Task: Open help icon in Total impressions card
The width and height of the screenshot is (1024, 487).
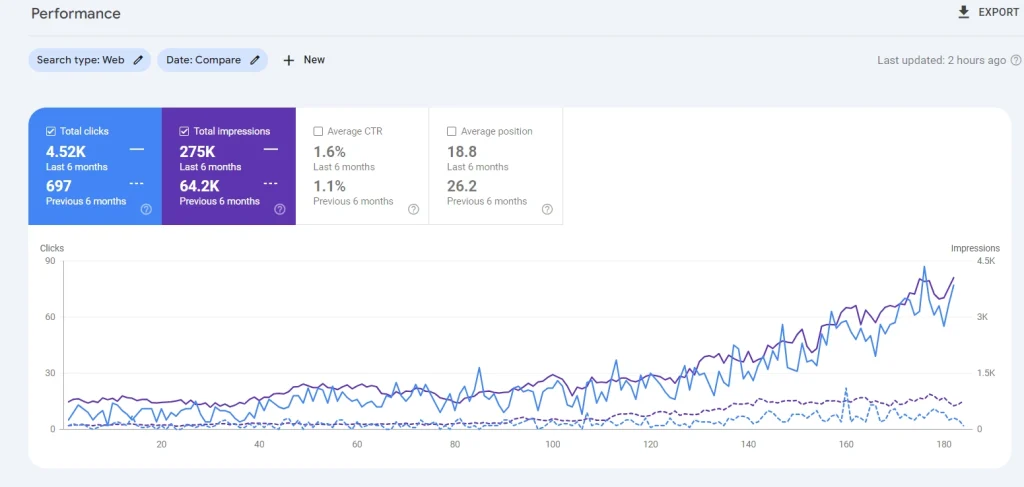Action: coord(280,210)
